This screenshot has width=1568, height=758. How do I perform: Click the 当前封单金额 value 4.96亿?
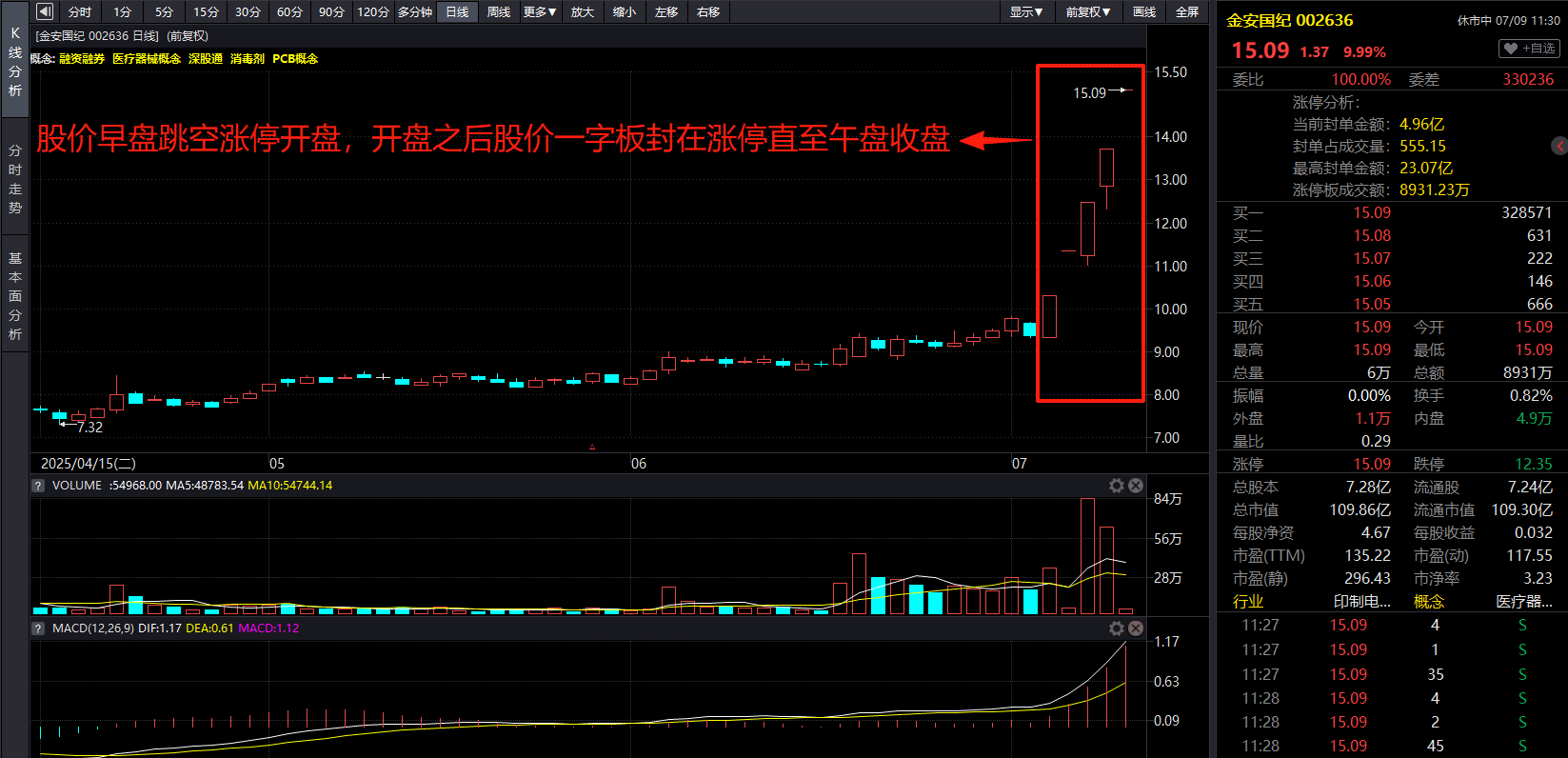click(1421, 125)
